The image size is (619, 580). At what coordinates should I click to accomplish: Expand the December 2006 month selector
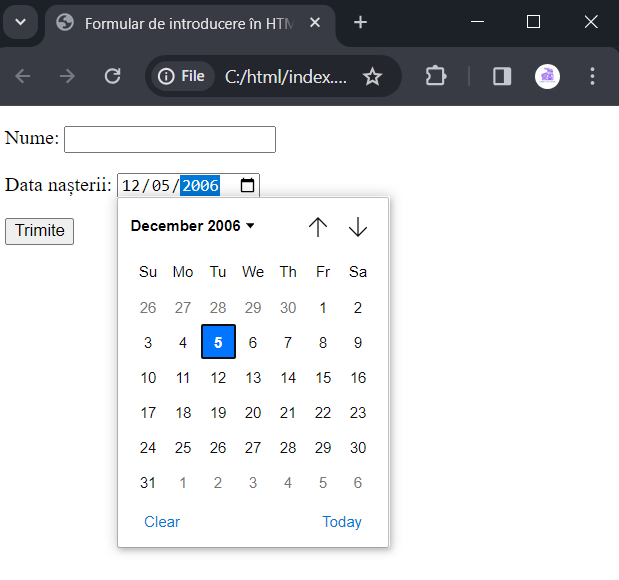click(x=193, y=226)
